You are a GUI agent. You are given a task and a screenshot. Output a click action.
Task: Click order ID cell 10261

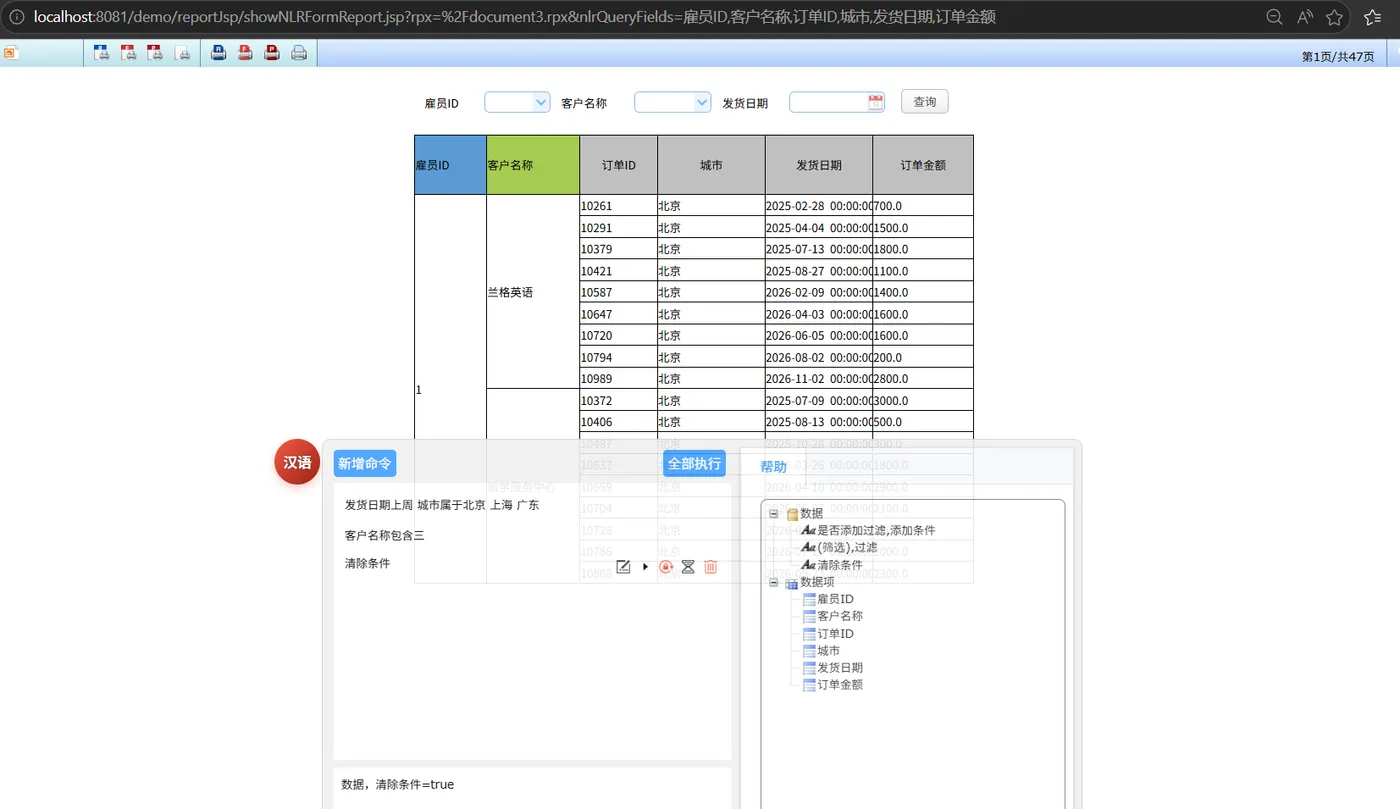tap(619, 206)
